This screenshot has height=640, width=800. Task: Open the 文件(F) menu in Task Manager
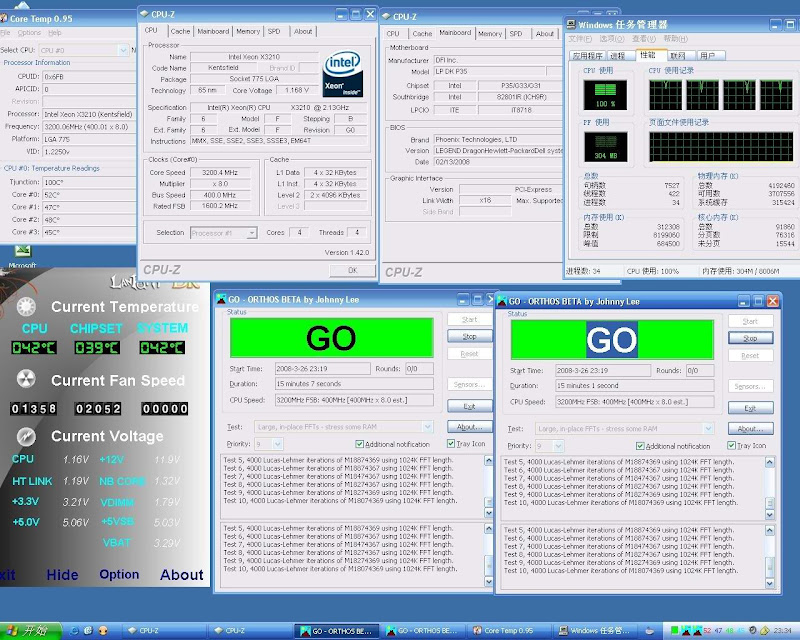tap(580, 39)
